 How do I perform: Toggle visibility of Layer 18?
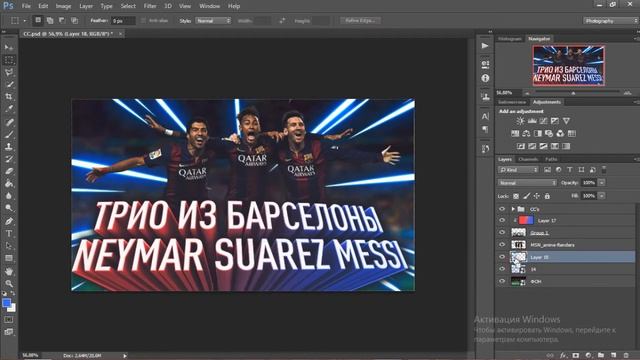(x=502, y=257)
